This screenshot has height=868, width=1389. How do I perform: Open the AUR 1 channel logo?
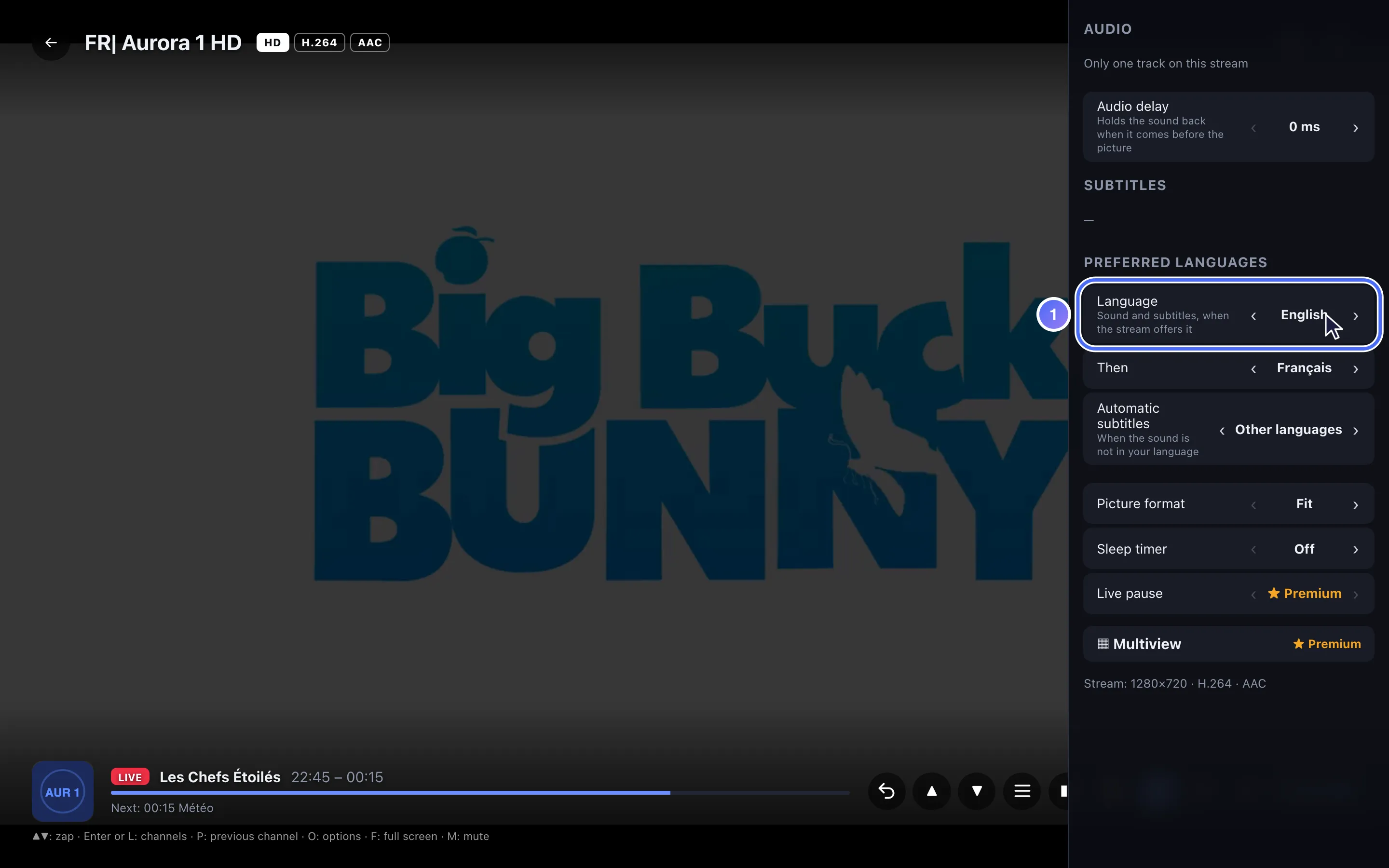click(x=63, y=792)
